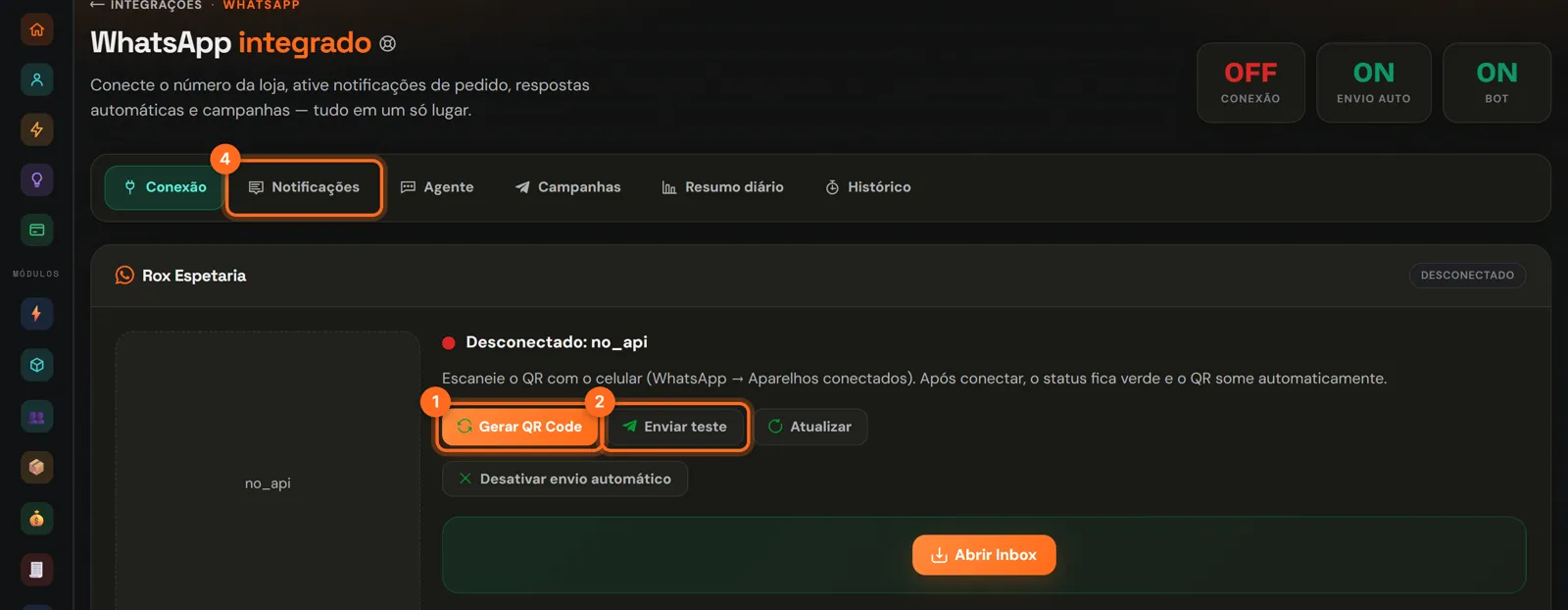This screenshot has width=1568, height=610.
Task: Click the circled icon beside the WhatsApp integrado title
Action: click(388, 43)
